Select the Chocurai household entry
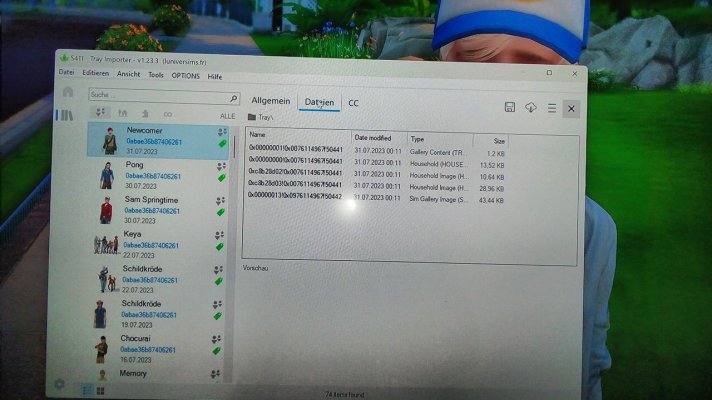This screenshot has width=712, height=400. click(x=153, y=349)
